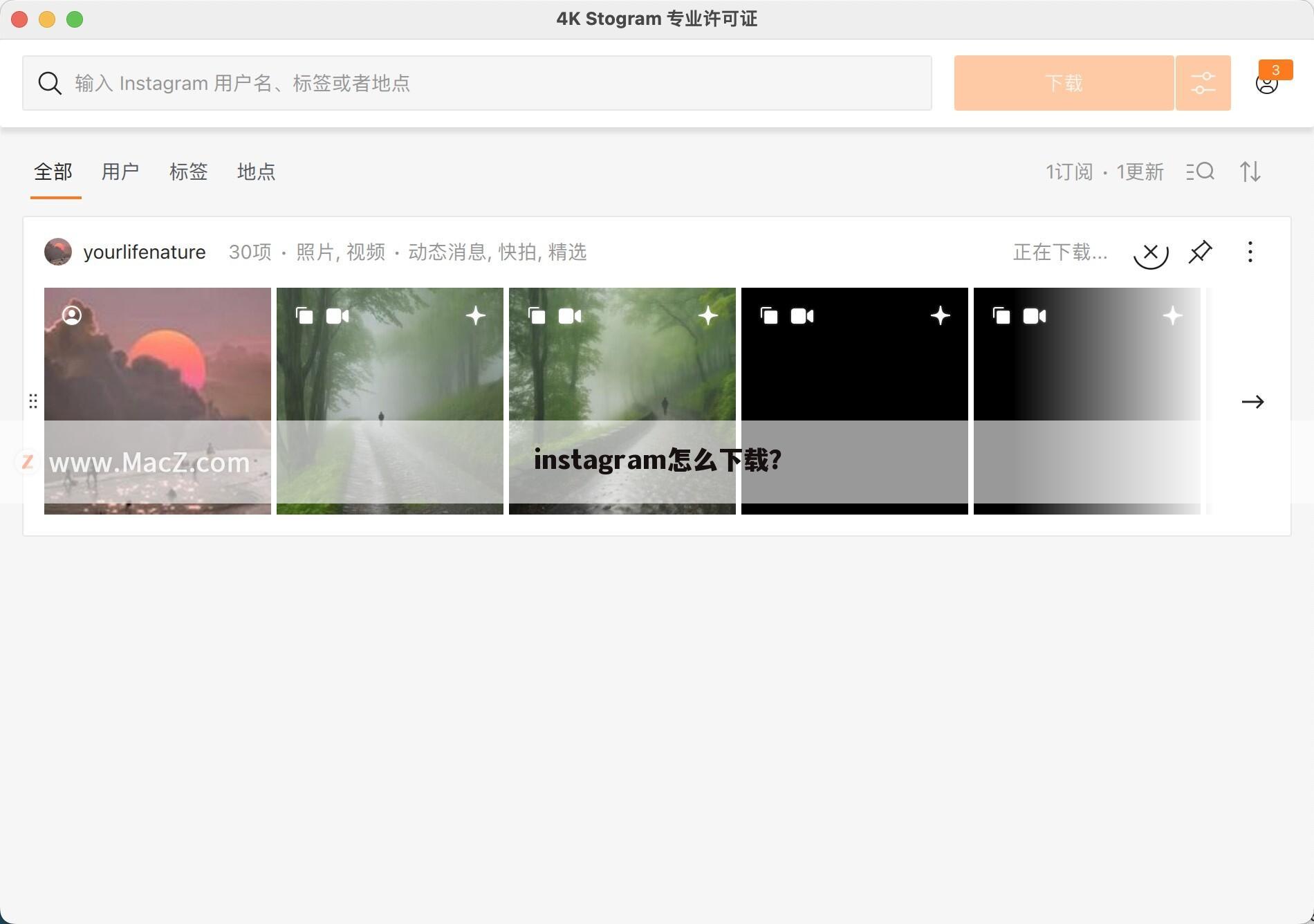
Task: Open three-dot menu for yourlifenature
Action: click(1250, 252)
